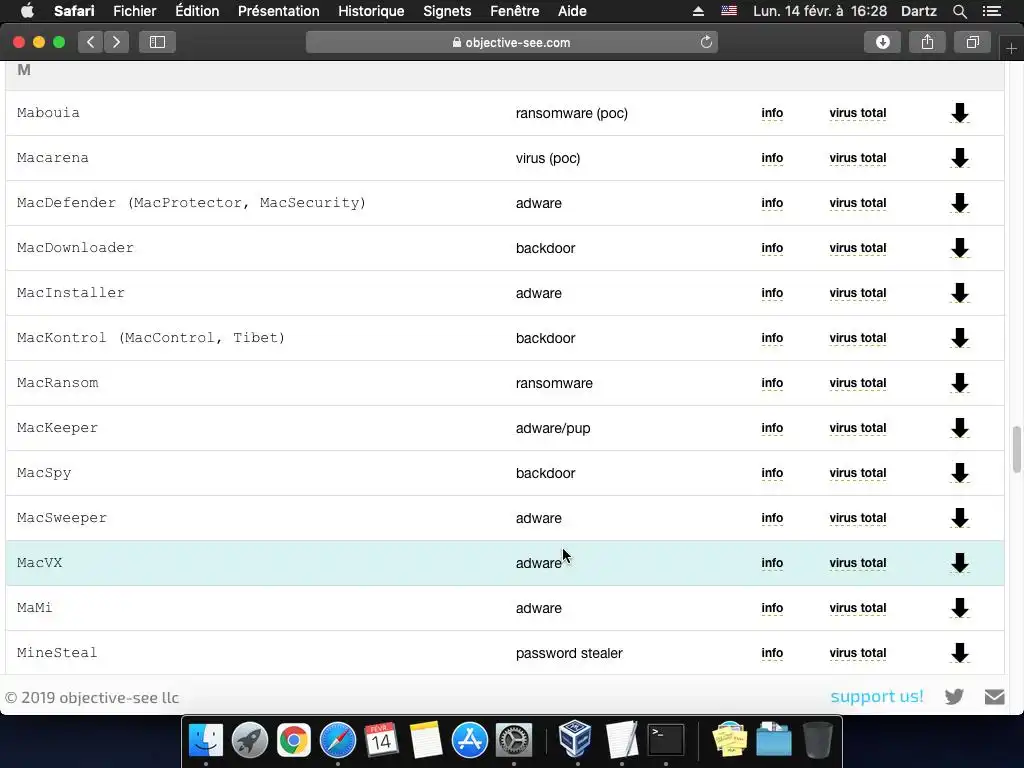Download the Mabouia sample via arrow icon
1024x768 pixels.
pos(959,113)
